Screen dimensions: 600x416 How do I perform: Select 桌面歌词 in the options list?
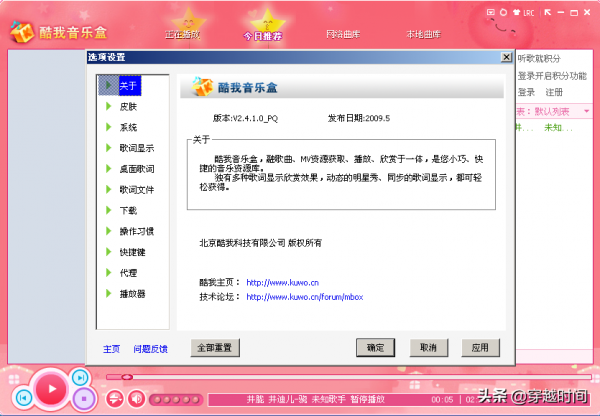137,169
